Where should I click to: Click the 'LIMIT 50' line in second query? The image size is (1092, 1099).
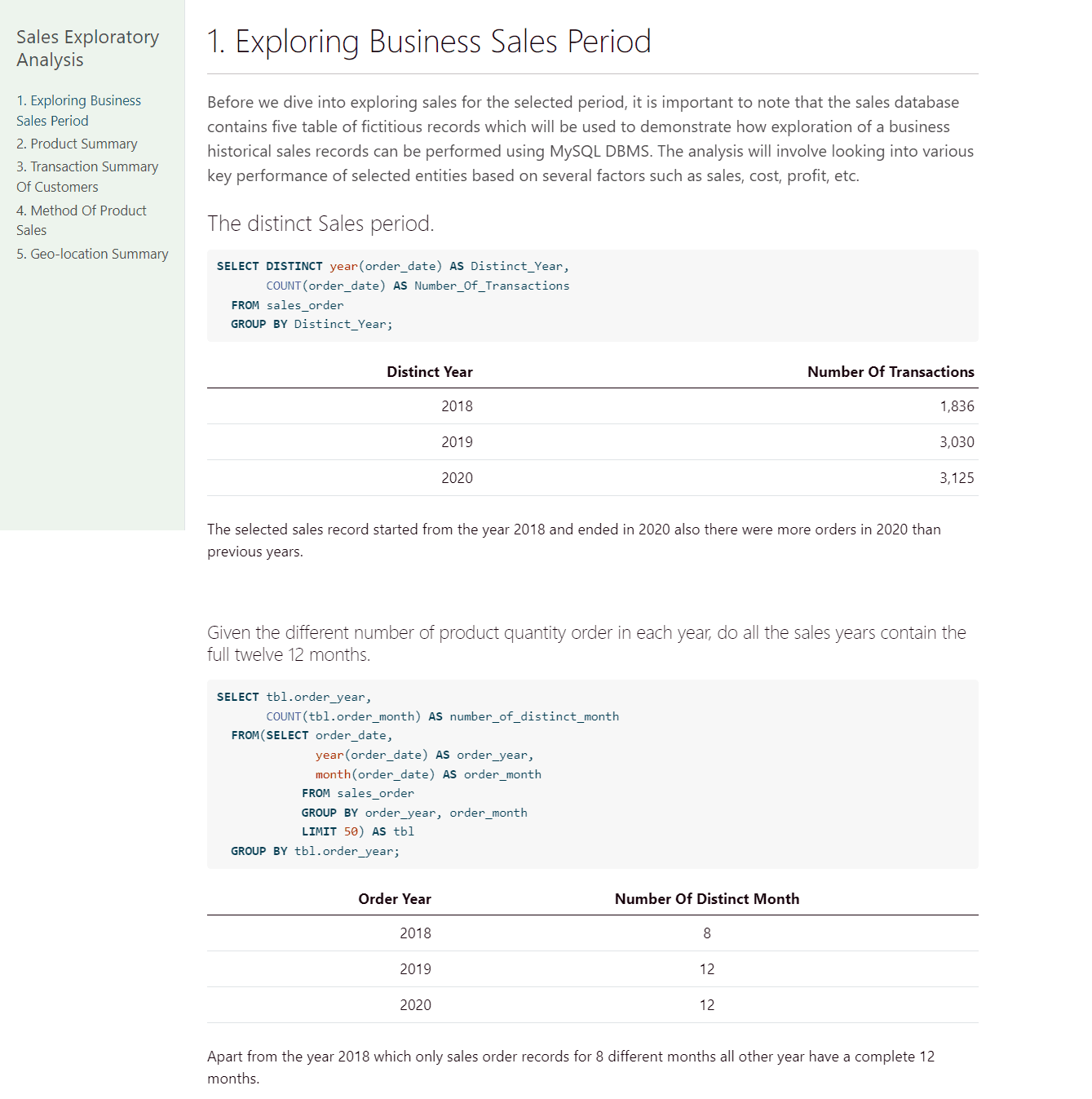(x=357, y=831)
